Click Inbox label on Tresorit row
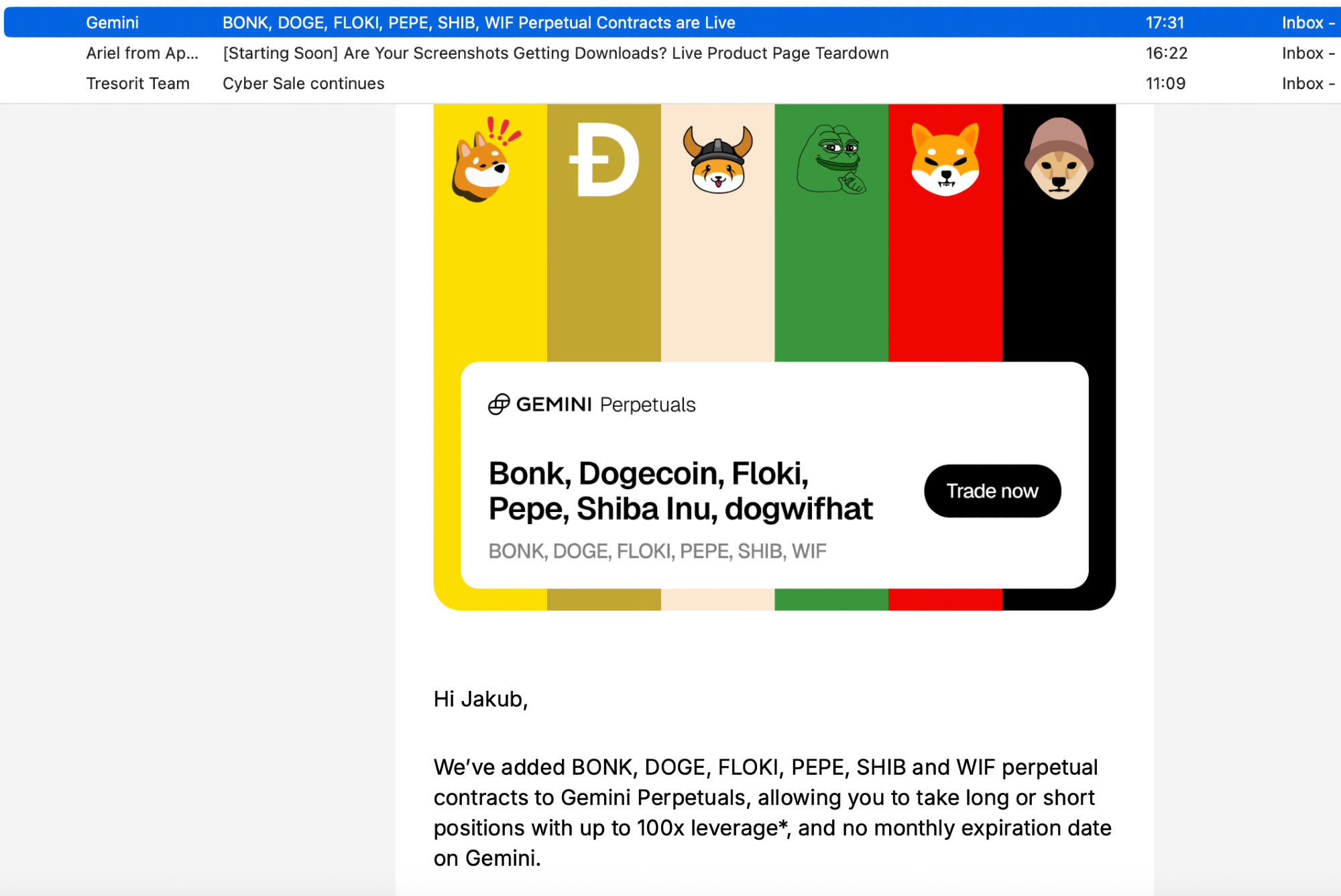Image resolution: width=1341 pixels, height=896 pixels. [x=1302, y=84]
